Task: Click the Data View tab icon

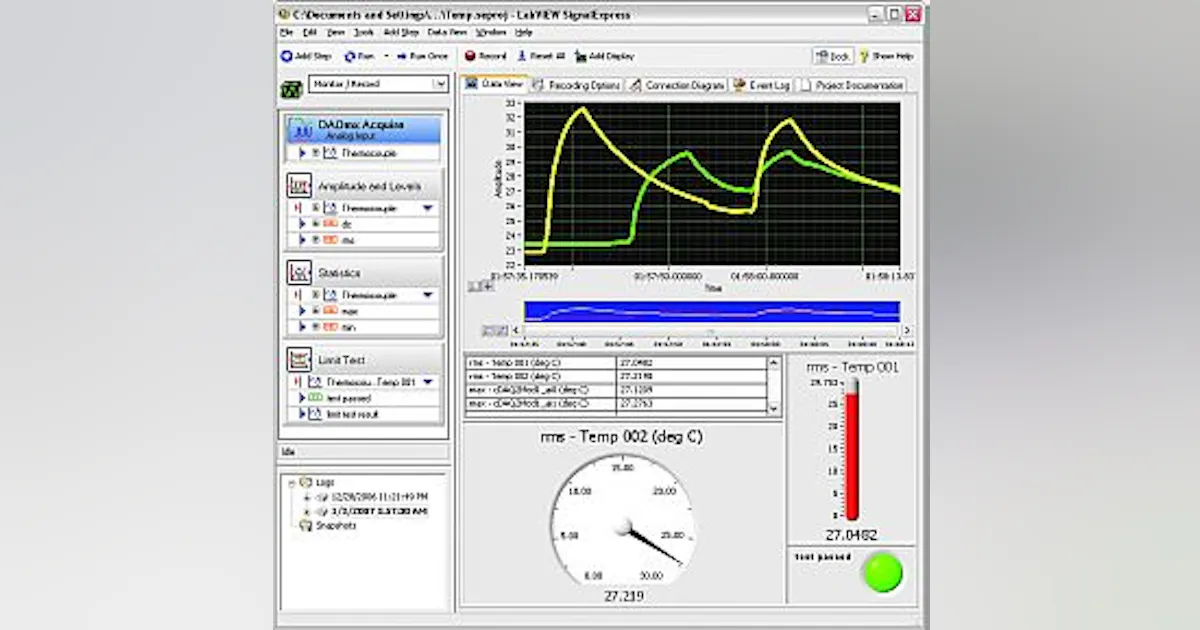Action: 473,85
